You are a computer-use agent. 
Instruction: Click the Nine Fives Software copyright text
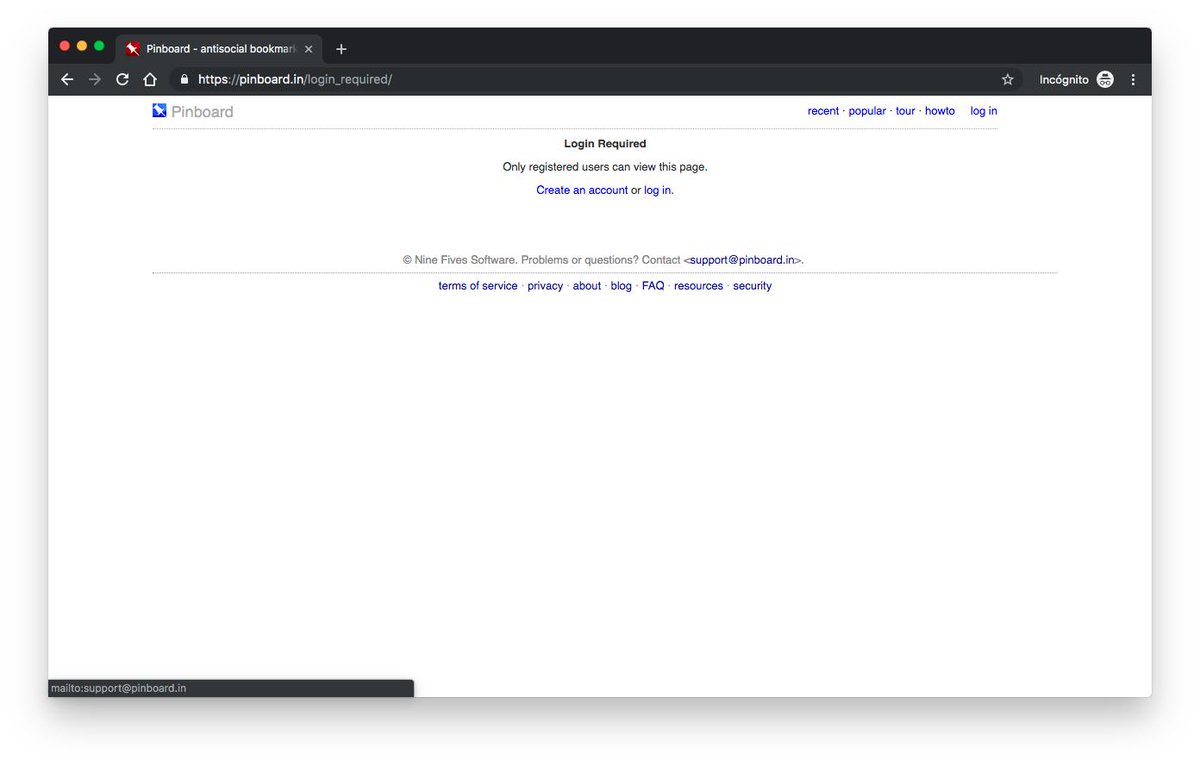tap(460, 260)
